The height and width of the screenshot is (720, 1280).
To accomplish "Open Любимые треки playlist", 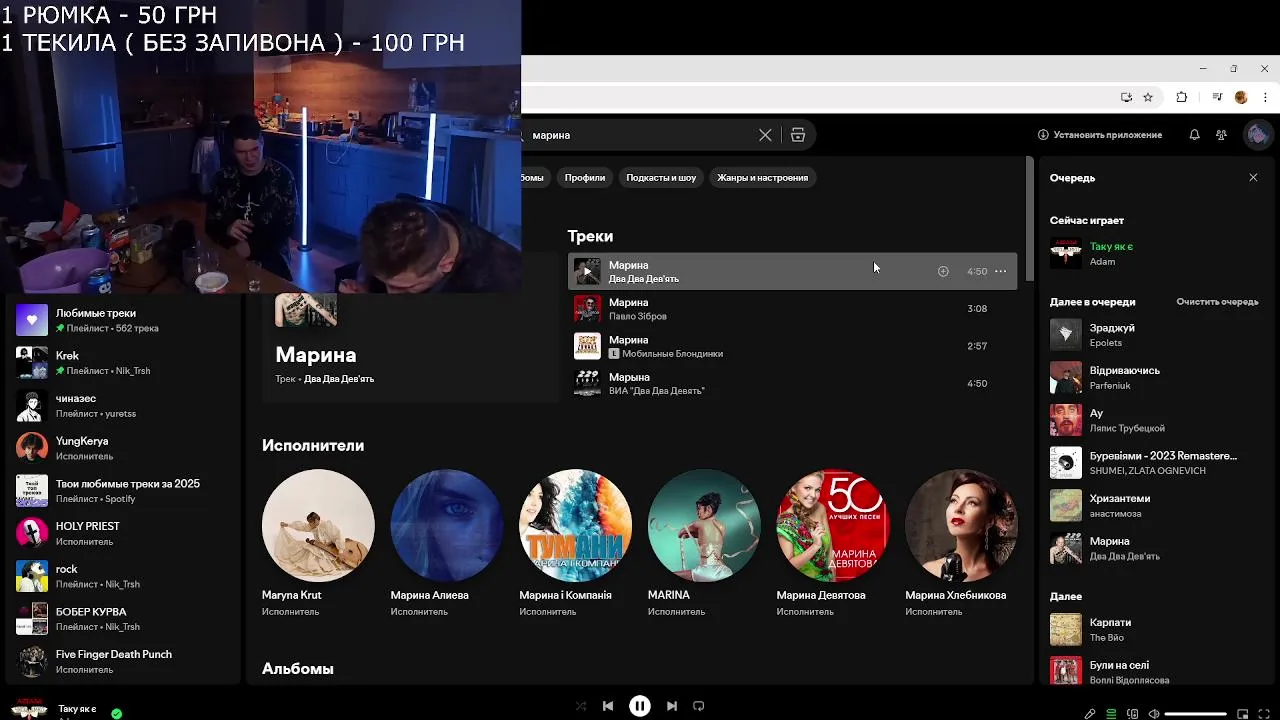I will pos(123,320).
